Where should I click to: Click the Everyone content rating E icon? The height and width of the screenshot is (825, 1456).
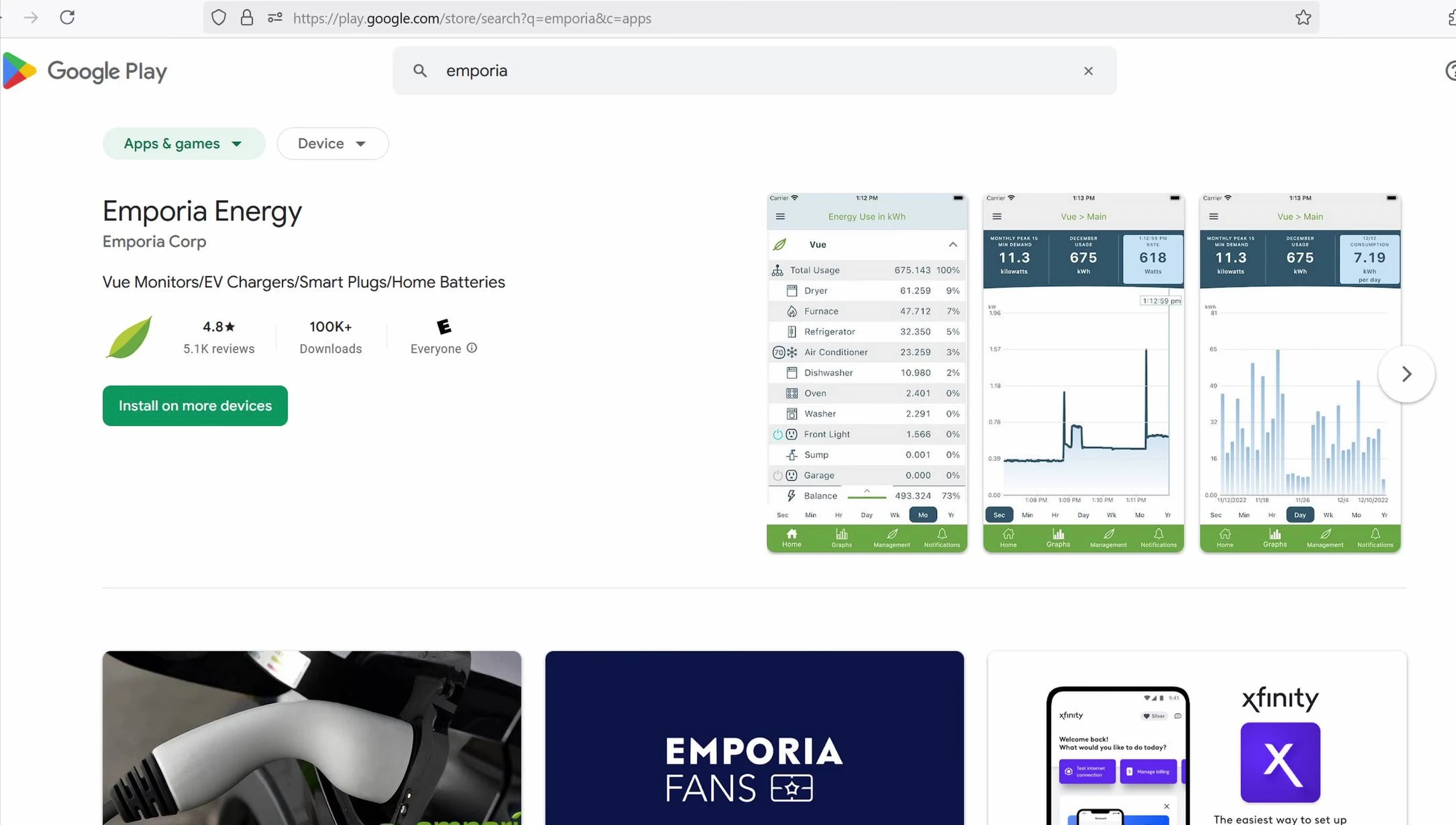click(x=444, y=326)
